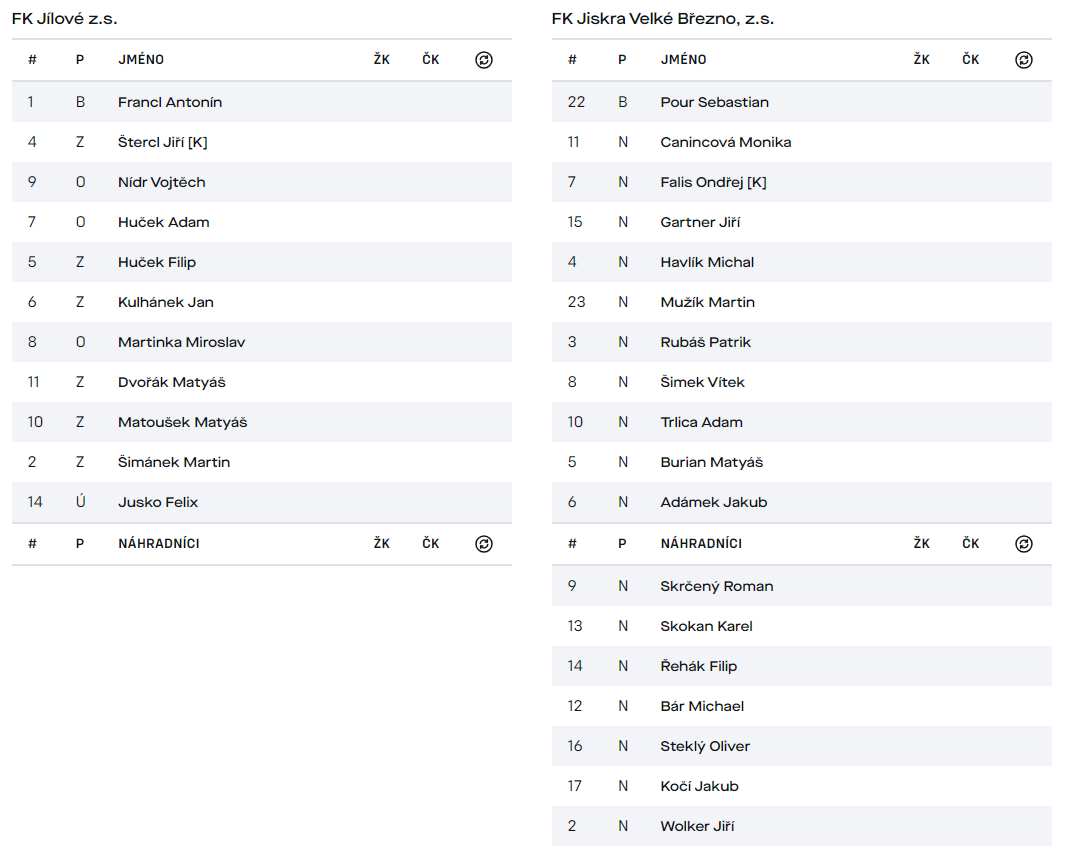
Task: Open Canincová Monika's player entry
Action: [725, 142]
